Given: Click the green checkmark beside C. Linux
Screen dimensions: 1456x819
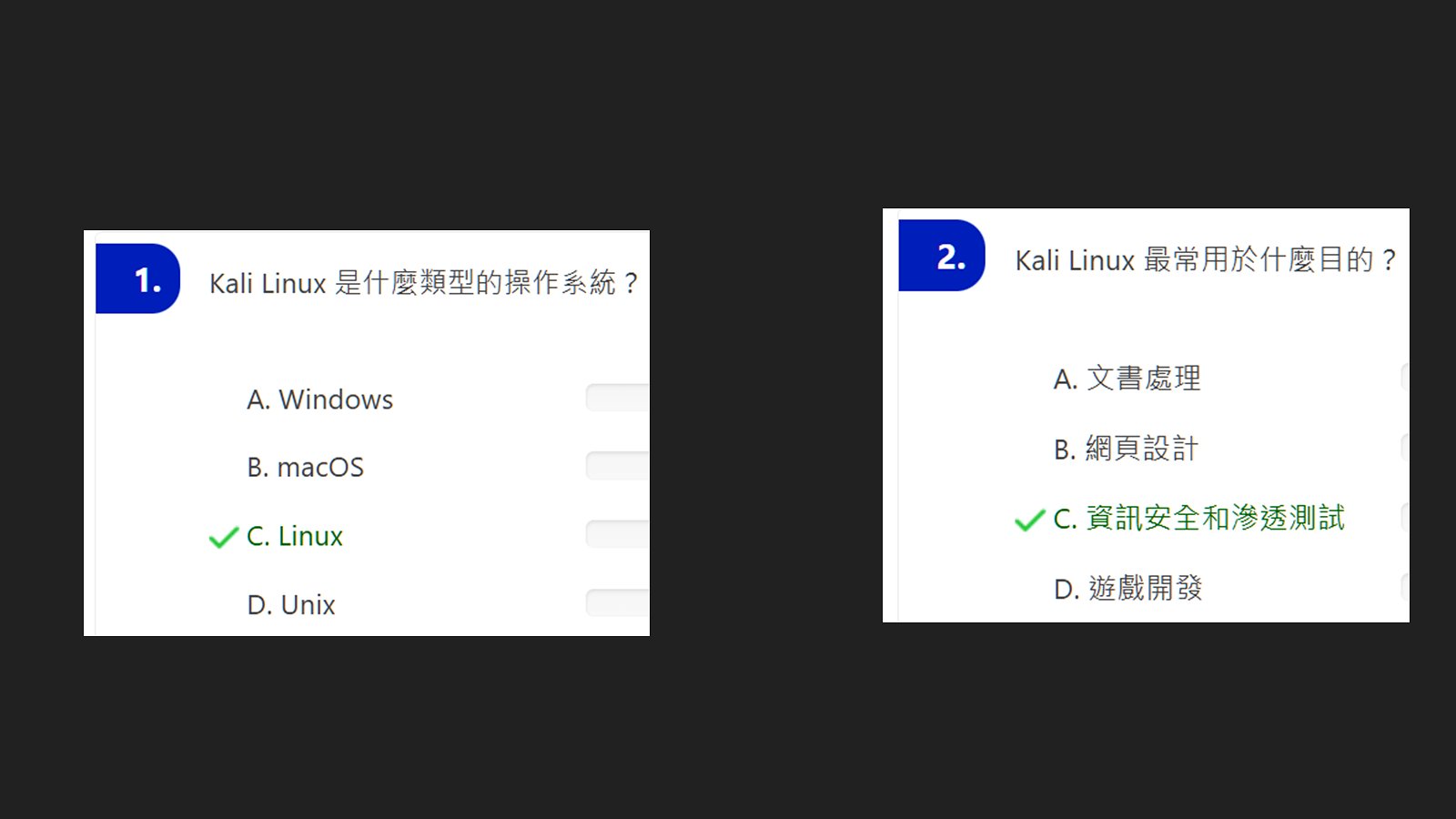Looking at the screenshot, I should point(223,538).
